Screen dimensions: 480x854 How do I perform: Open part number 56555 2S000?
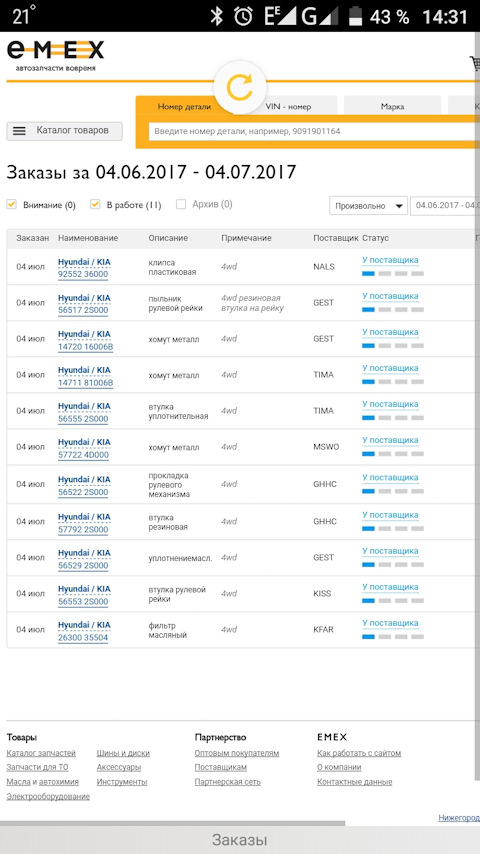pyautogui.click(x=83, y=419)
